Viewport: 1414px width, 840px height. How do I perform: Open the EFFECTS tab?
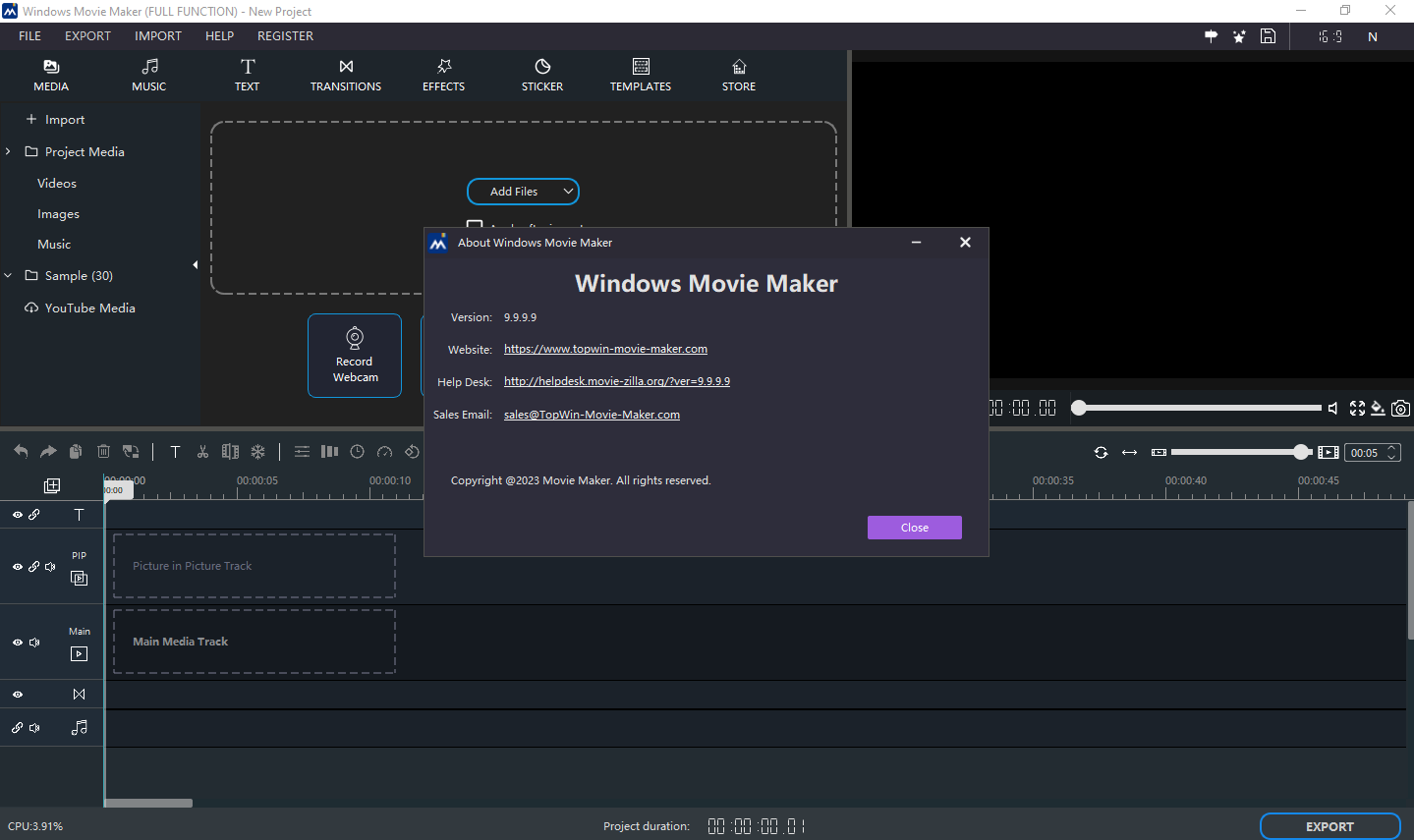click(444, 75)
